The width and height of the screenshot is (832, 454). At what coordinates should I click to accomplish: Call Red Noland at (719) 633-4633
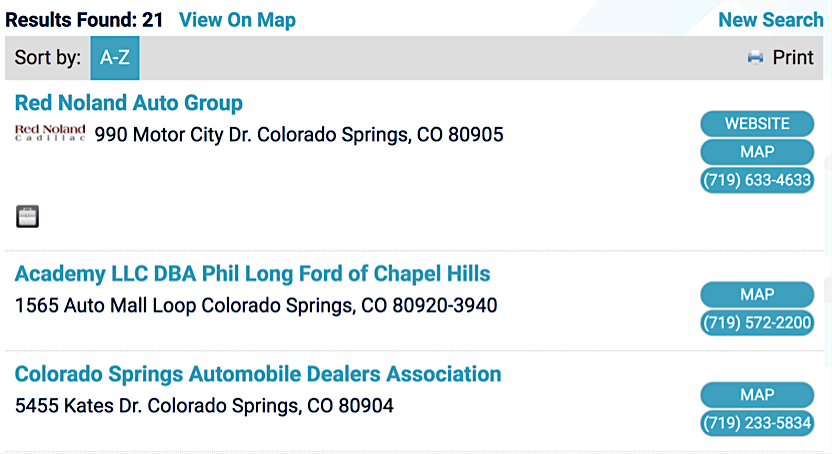[x=757, y=181]
